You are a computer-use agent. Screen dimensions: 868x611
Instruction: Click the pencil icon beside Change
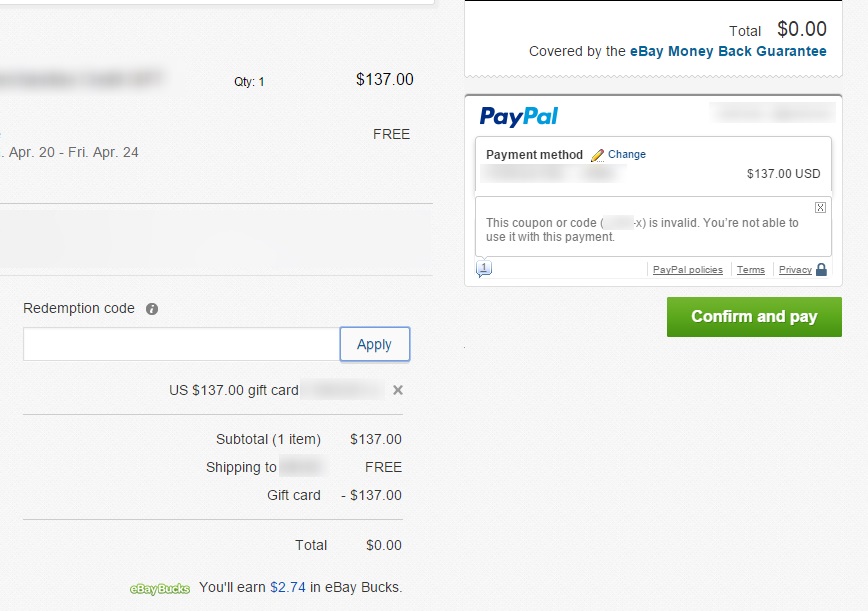pos(597,155)
